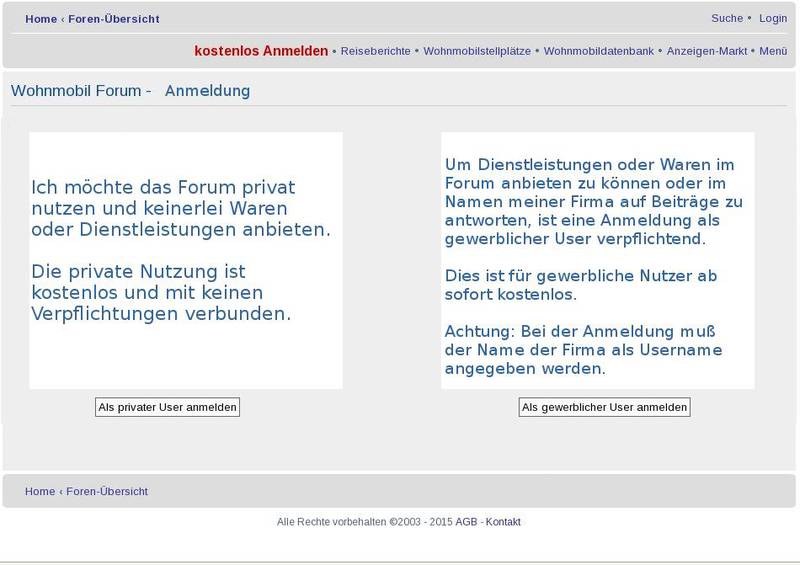The height and width of the screenshot is (565, 800).
Task: Click Als privater User anmelden button
Action: click(x=167, y=407)
